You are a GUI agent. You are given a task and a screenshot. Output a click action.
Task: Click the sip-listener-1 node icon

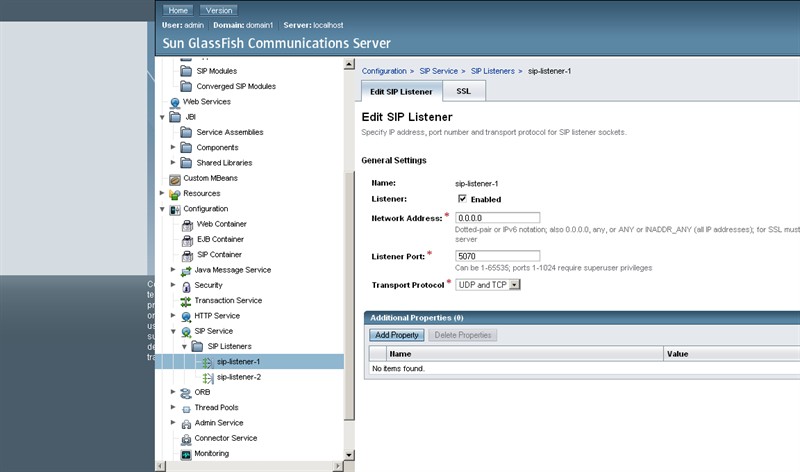coord(207,362)
